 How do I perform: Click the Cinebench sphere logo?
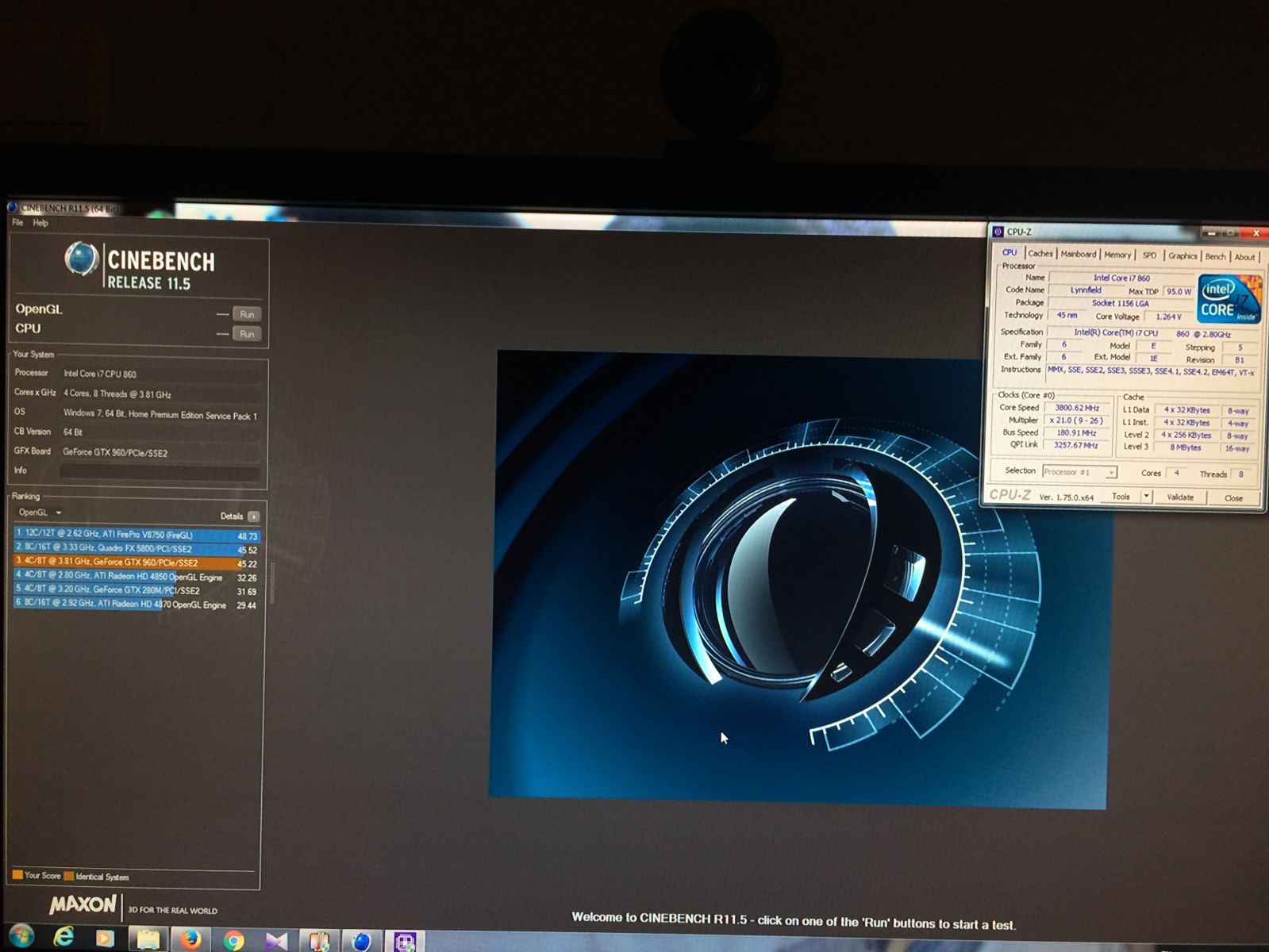(81, 259)
